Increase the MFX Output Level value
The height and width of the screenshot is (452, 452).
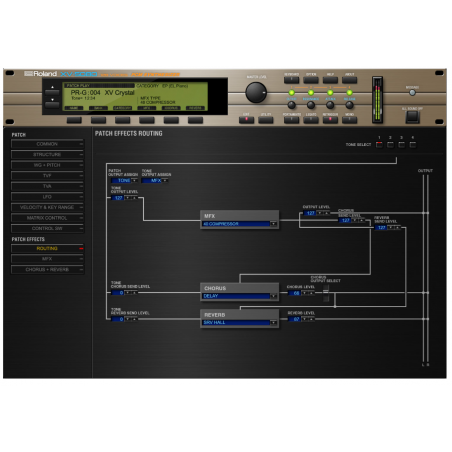click(327, 213)
